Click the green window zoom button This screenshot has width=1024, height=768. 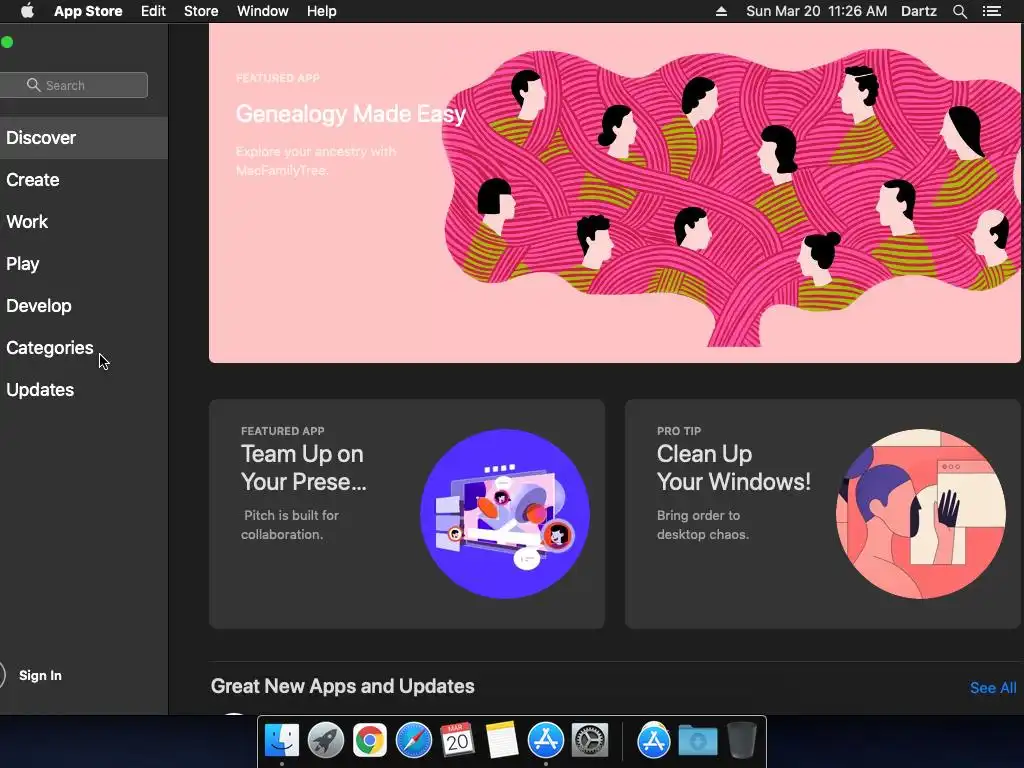coord(7,42)
